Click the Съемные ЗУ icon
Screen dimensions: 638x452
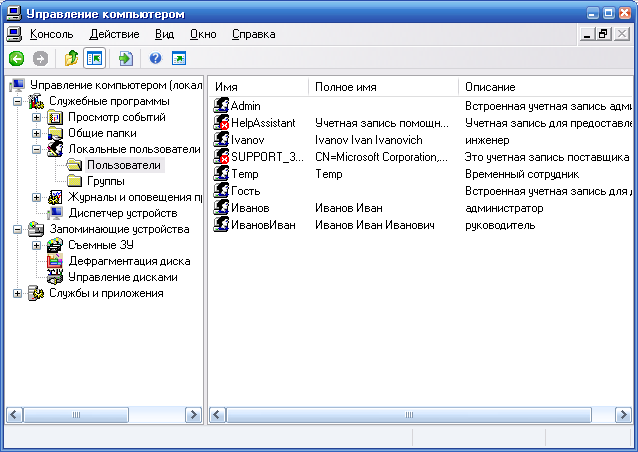pos(55,245)
